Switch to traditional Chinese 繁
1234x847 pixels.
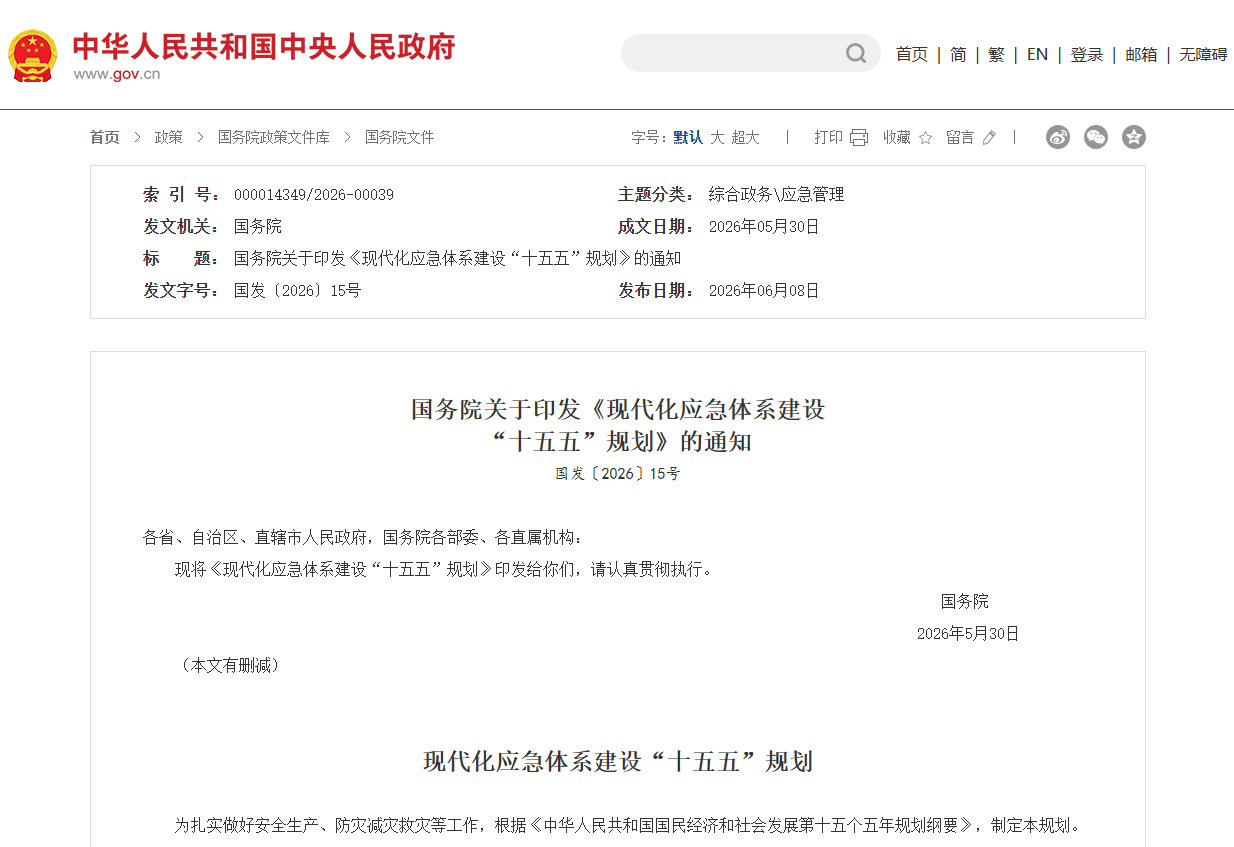coord(996,54)
